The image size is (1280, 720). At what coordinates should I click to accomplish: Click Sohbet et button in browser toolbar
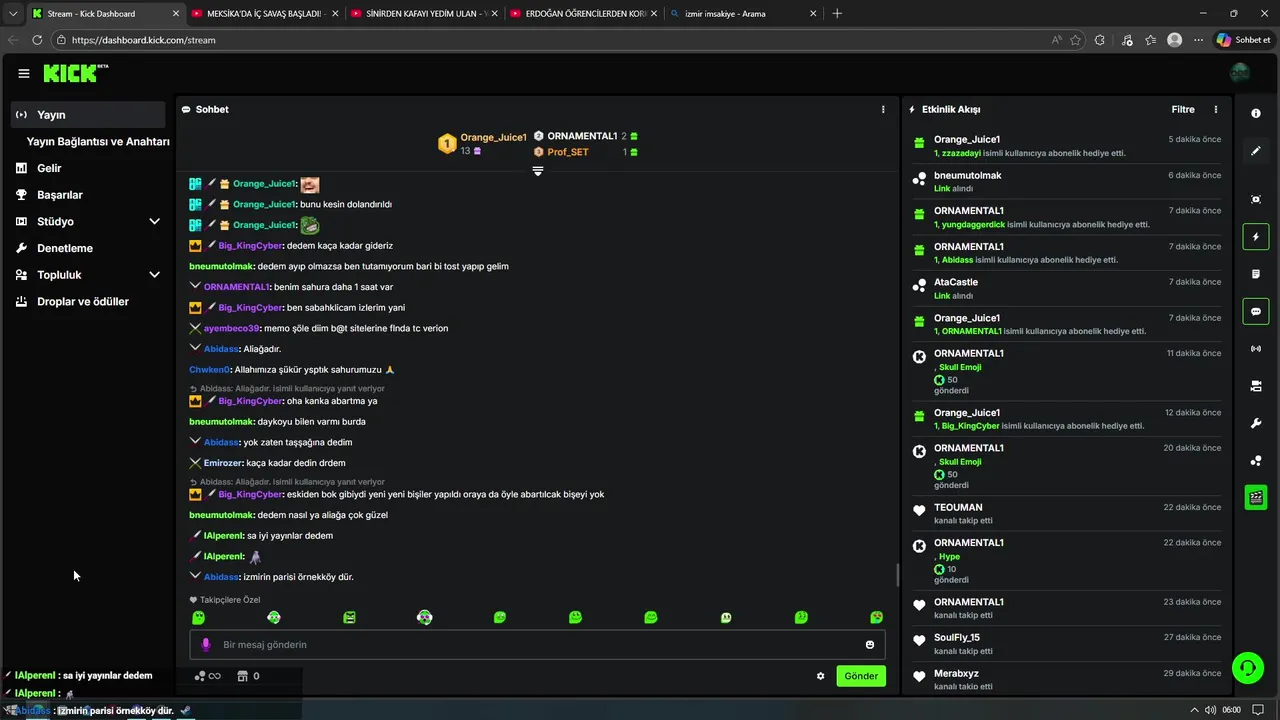[x=1243, y=40]
